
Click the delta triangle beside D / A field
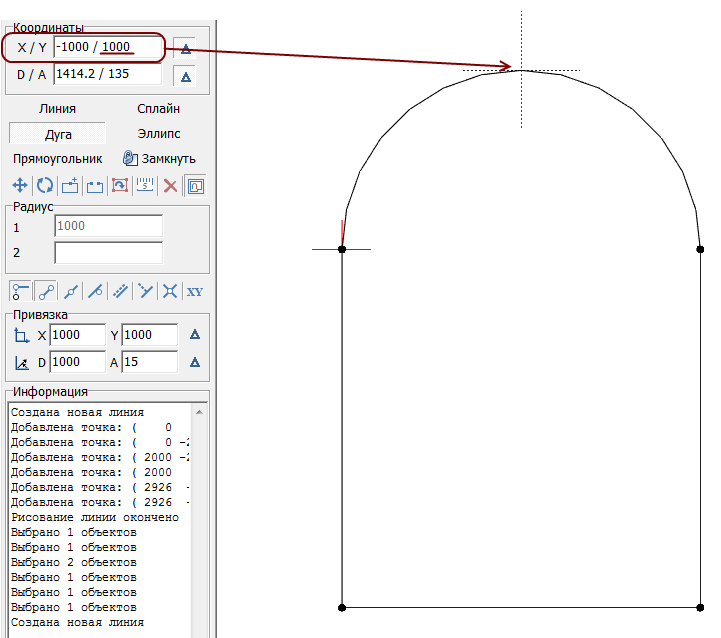185,75
